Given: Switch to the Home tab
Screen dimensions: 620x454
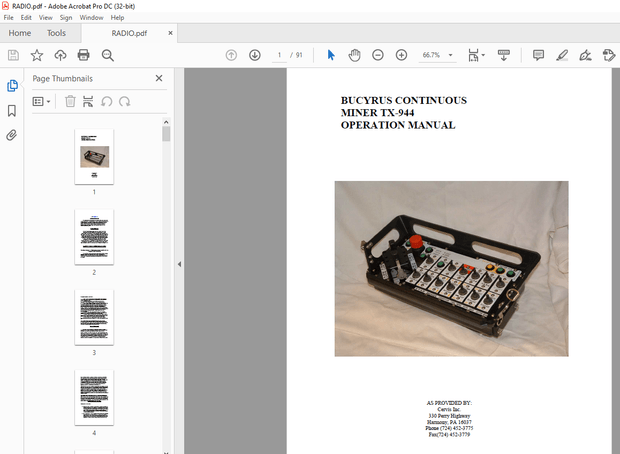Looking at the screenshot, I should [x=20, y=33].
